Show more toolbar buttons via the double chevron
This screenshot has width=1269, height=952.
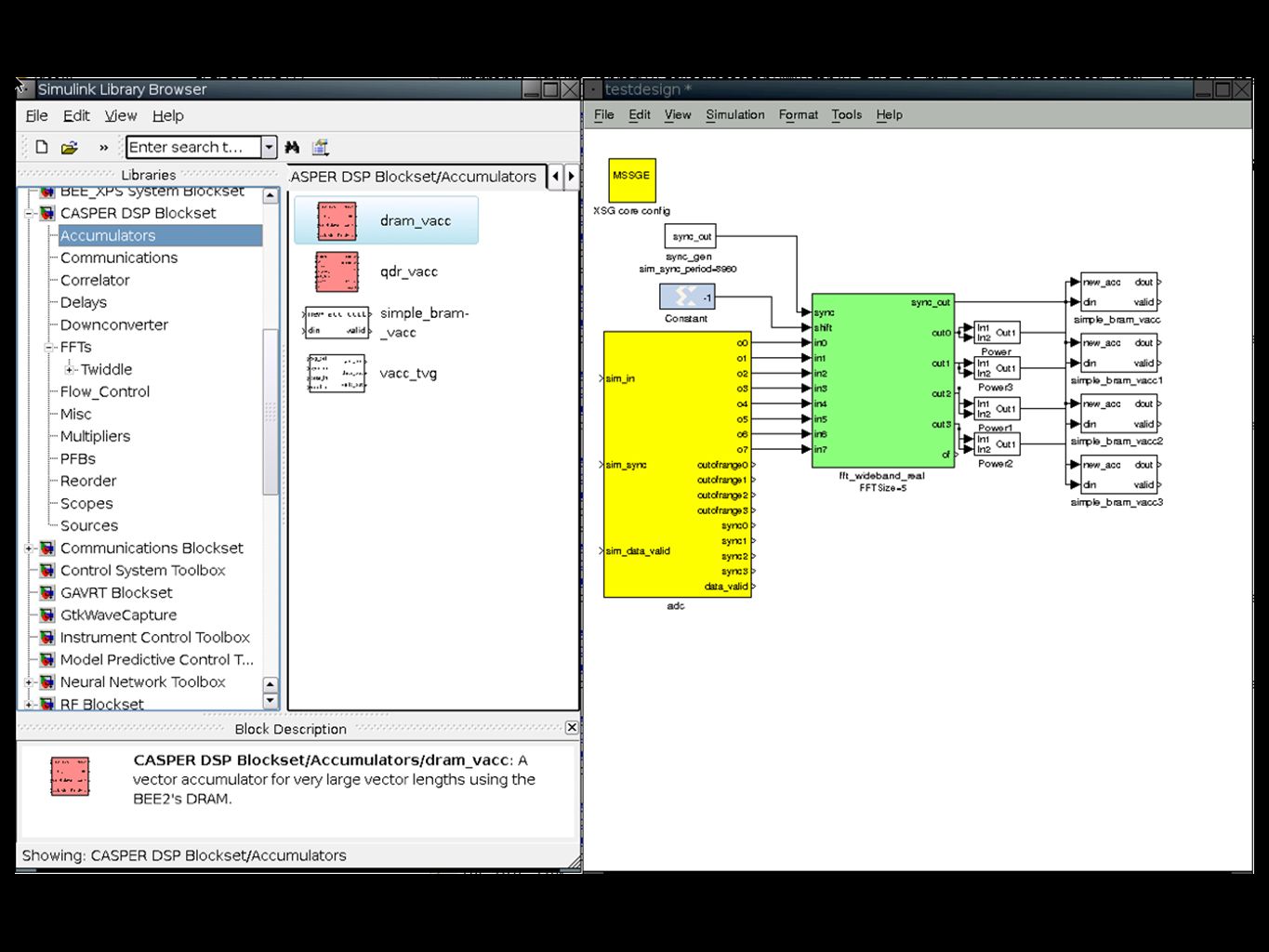click(103, 147)
